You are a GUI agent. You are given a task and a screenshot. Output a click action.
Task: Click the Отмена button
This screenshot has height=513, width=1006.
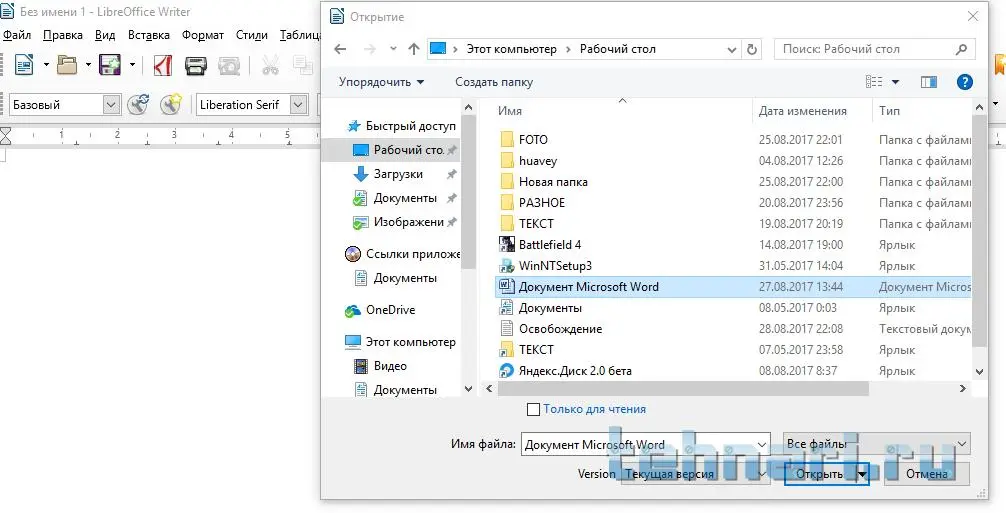(927, 474)
